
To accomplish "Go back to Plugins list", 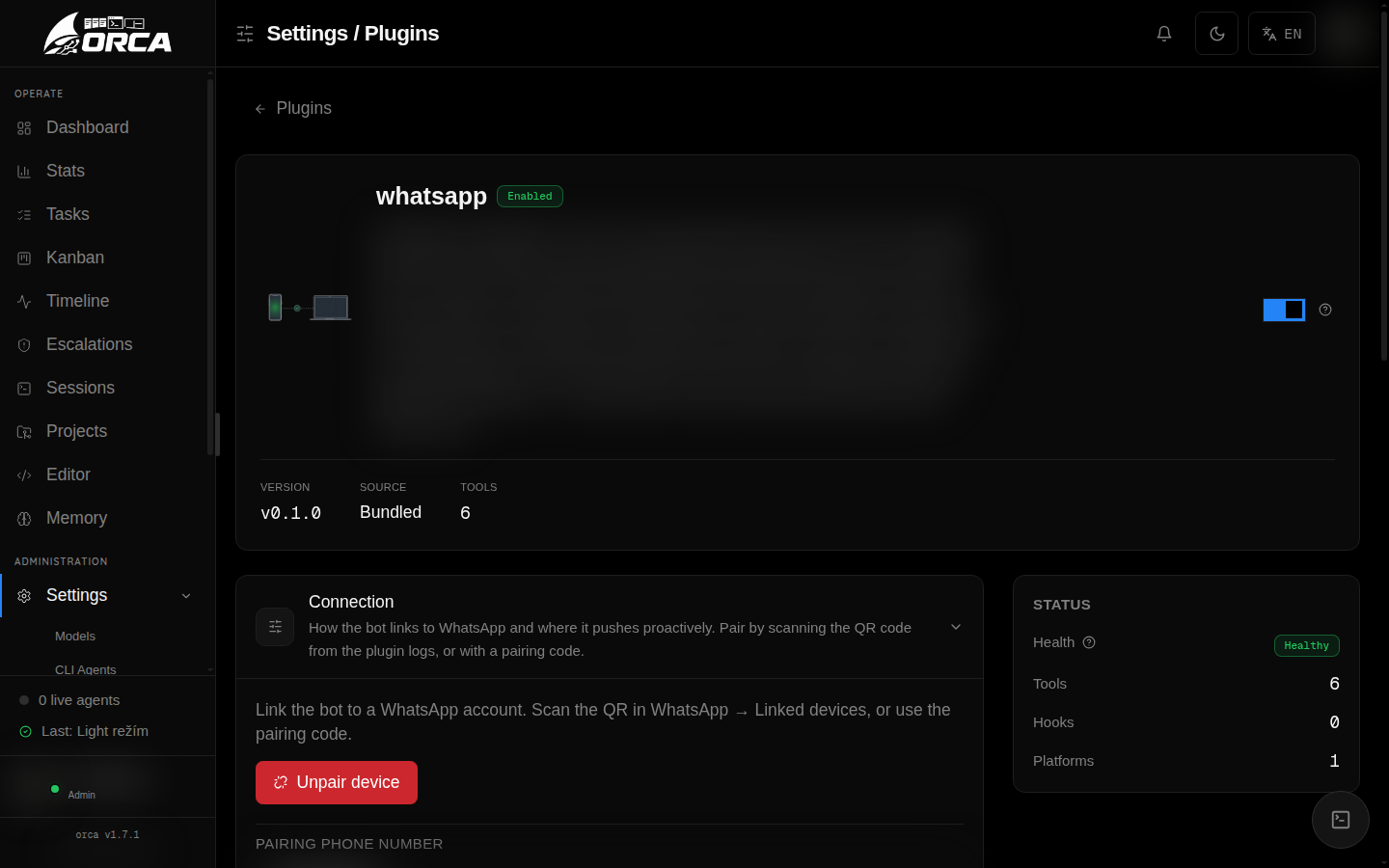I will pyautogui.click(x=293, y=108).
